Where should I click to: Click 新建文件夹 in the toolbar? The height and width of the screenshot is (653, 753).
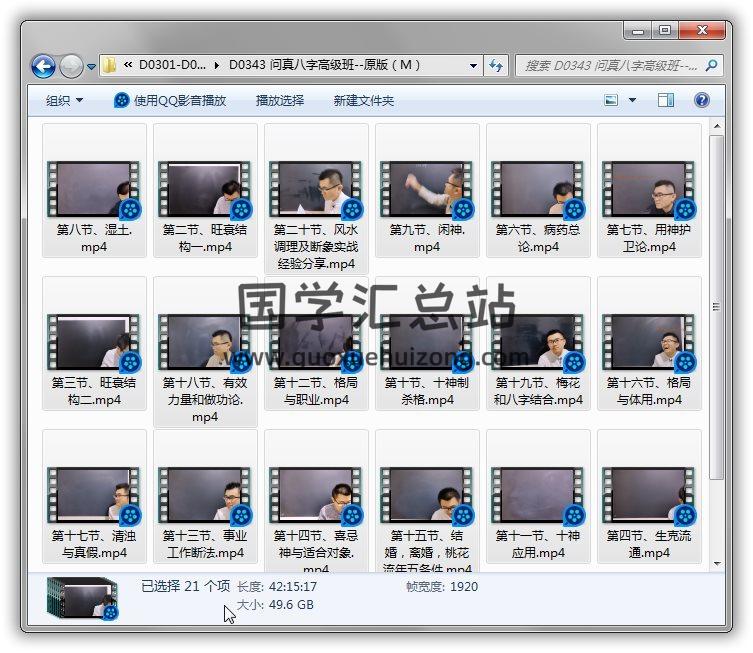364,101
